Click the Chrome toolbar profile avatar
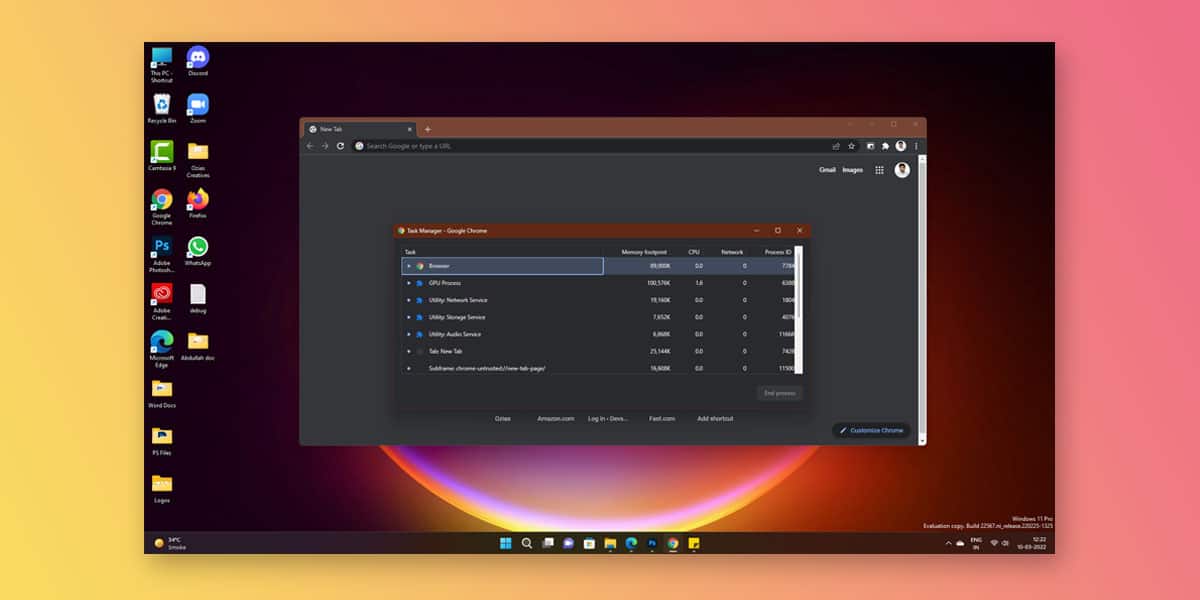Image resolution: width=1200 pixels, height=600 pixels. click(x=901, y=145)
